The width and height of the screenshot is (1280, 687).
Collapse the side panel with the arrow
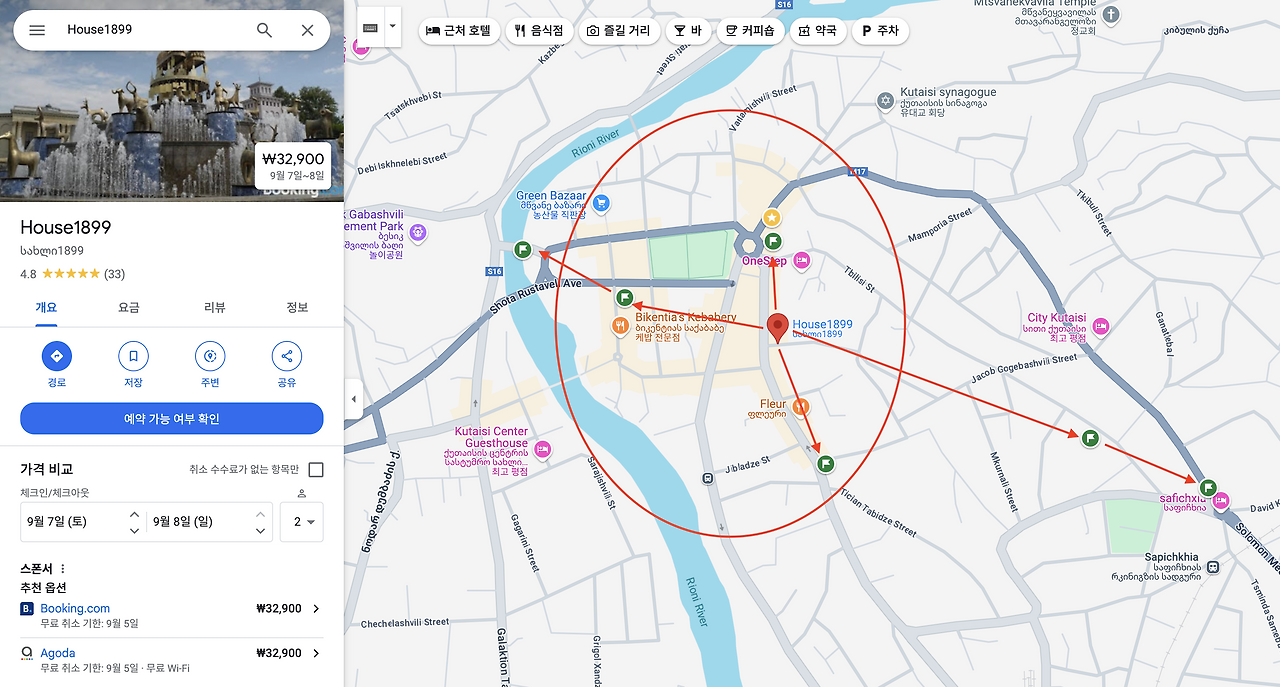coord(353,400)
